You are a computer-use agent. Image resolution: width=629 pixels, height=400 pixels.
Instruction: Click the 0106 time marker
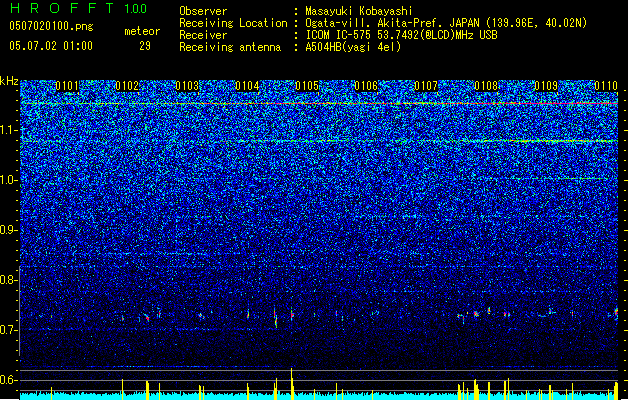pyautogui.click(x=366, y=86)
